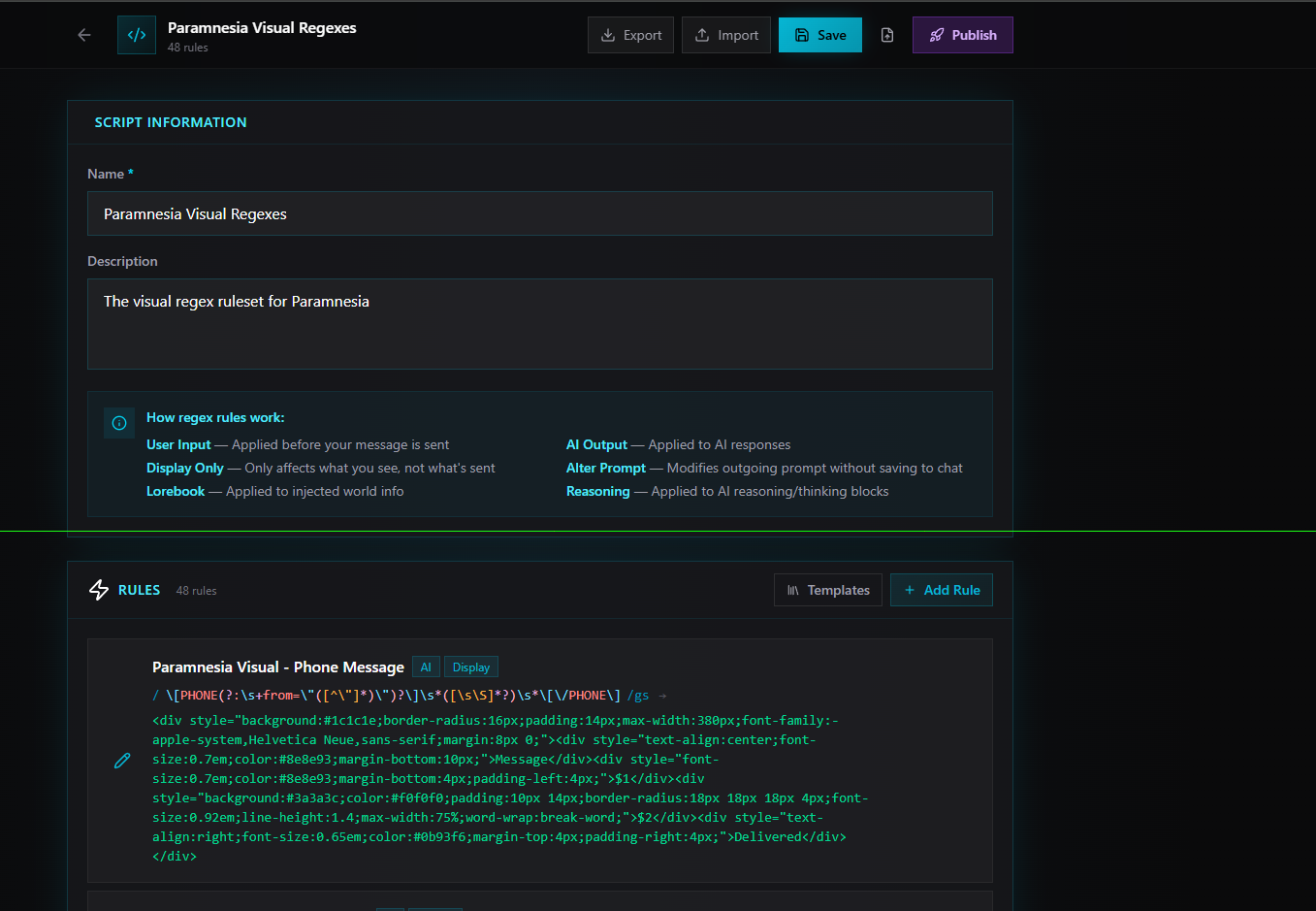Click the code brackets script icon
1316x911 pixels.
[137, 35]
